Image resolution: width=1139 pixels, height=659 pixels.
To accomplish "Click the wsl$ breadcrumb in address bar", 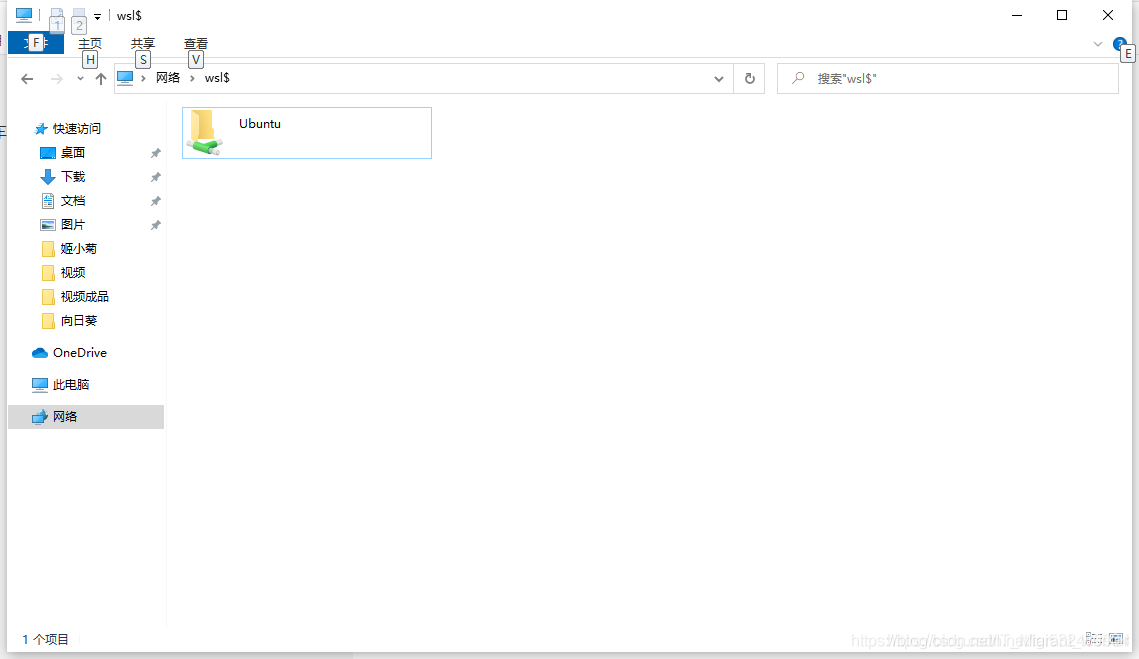I will [x=217, y=78].
